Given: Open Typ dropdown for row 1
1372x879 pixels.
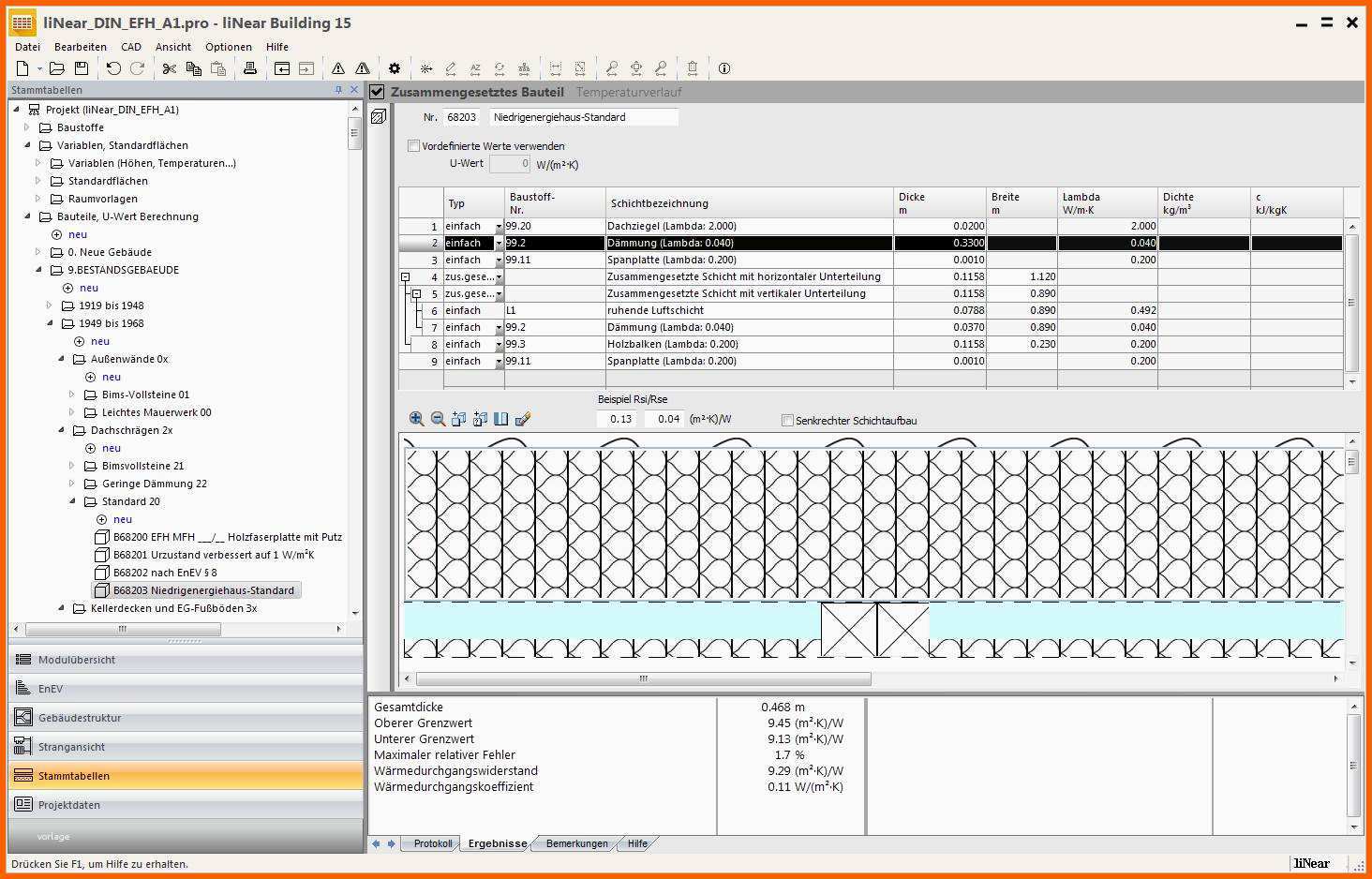Looking at the screenshot, I should click(x=499, y=227).
